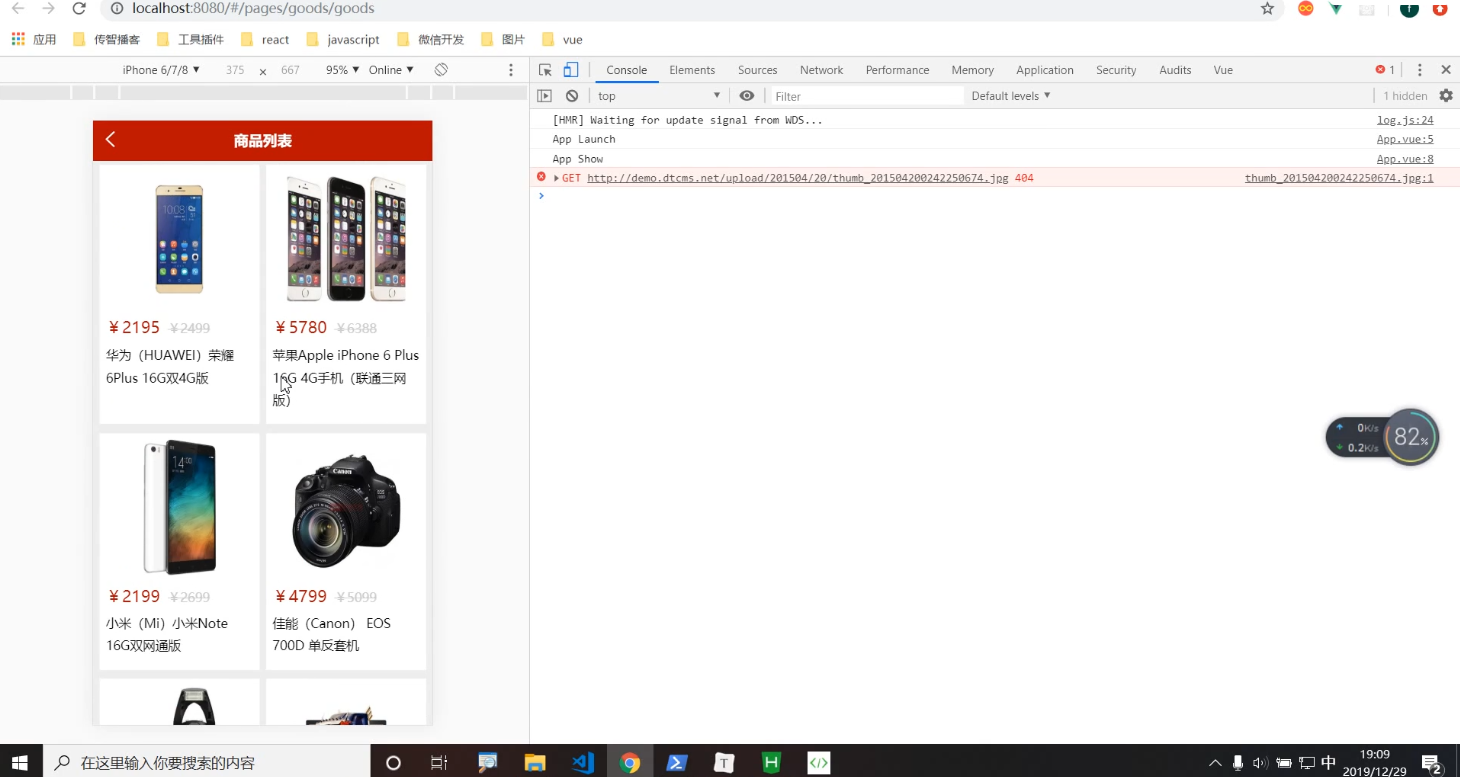
Task: Expand the 404 GET error entry
Action: tap(556, 178)
